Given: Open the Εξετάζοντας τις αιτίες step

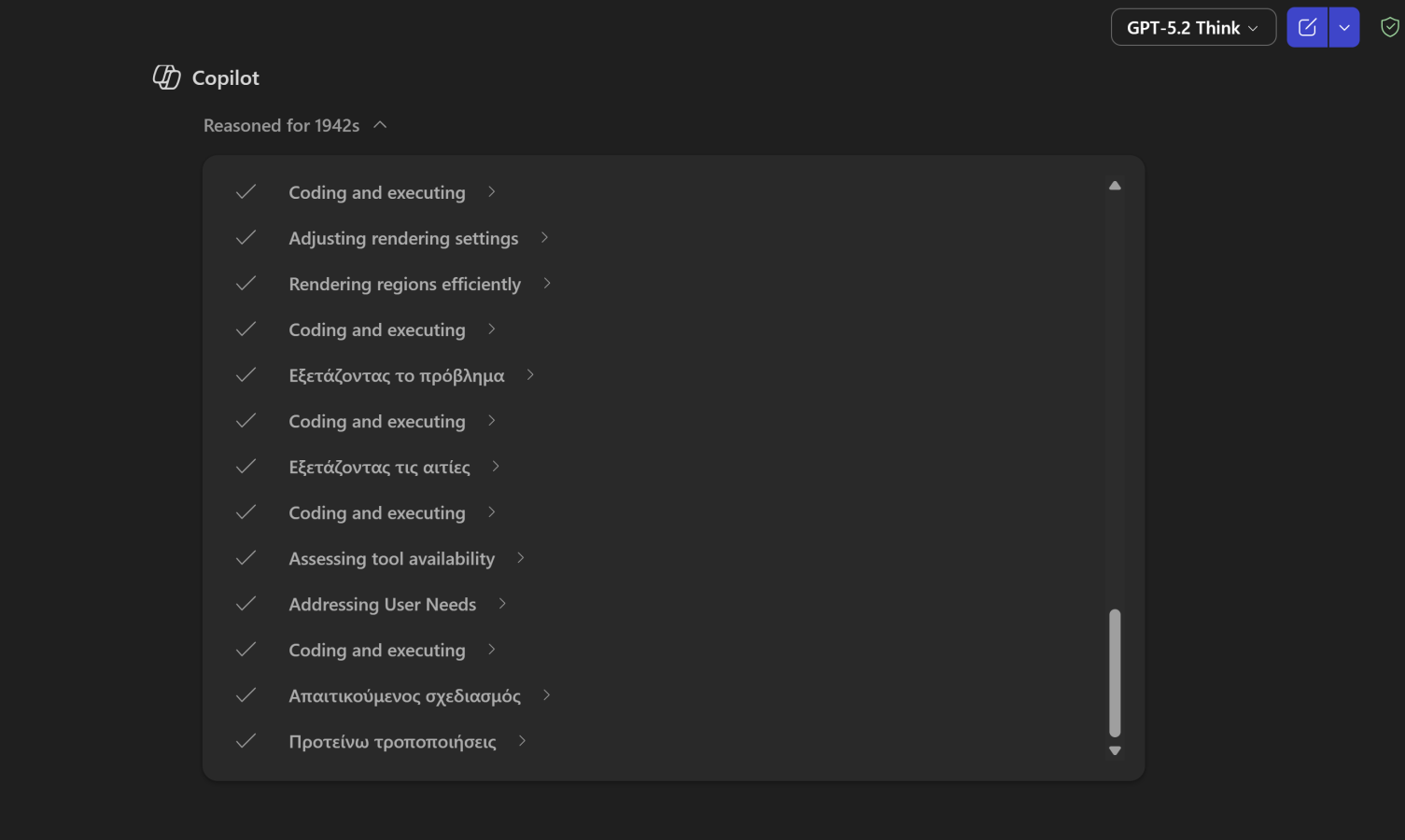Looking at the screenshot, I should click(379, 467).
